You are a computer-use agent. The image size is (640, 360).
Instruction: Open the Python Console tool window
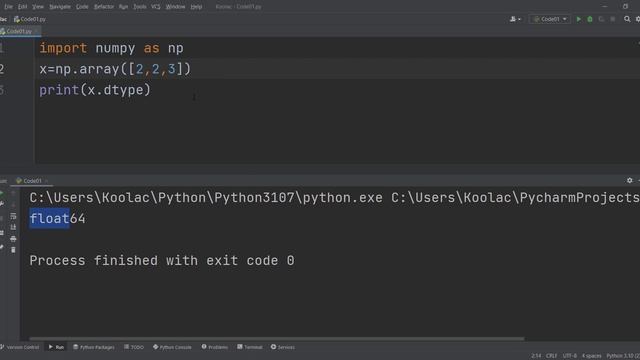[172, 347]
